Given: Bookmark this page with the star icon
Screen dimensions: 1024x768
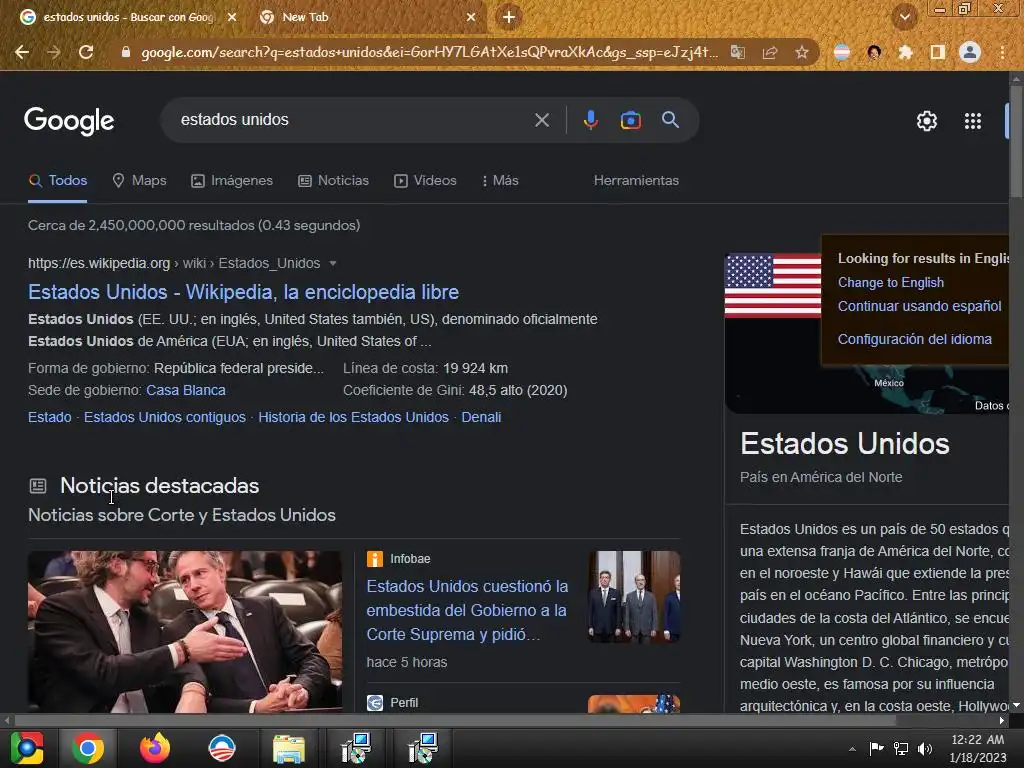Looking at the screenshot, I should tap(802, 52).
